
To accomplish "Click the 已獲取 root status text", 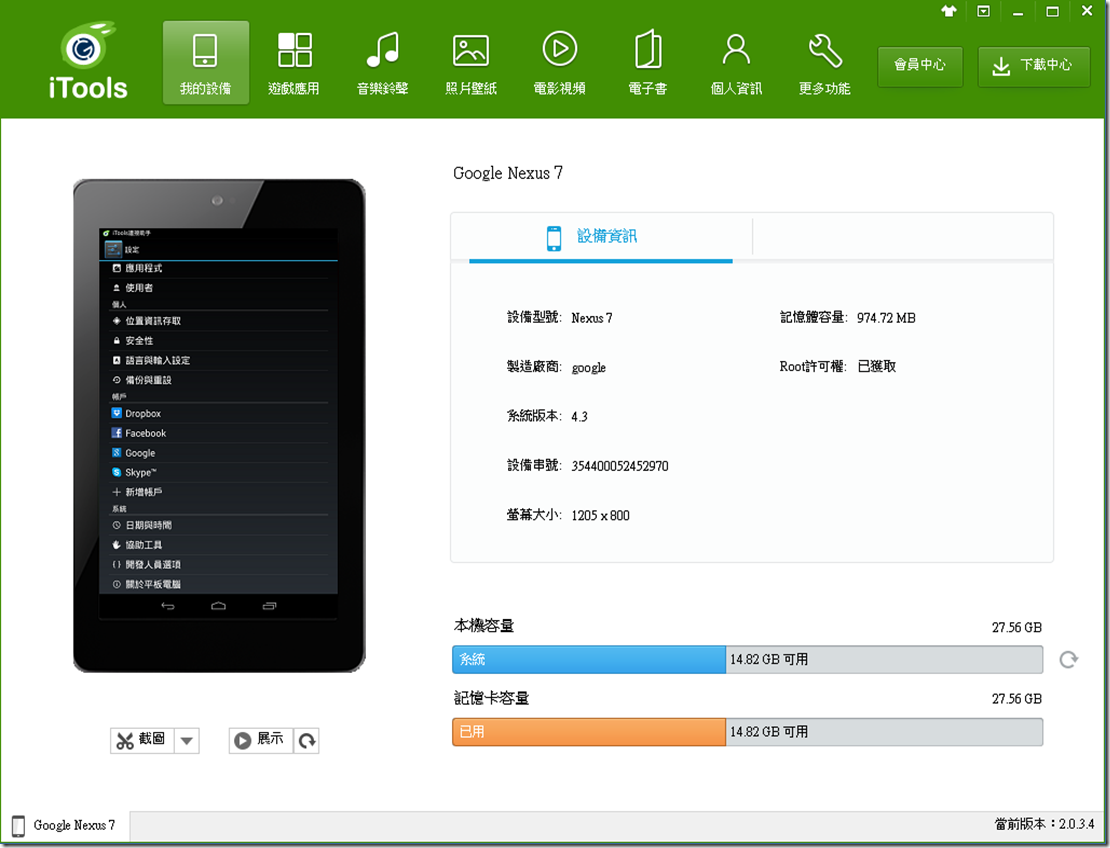I will click(877, 367).
